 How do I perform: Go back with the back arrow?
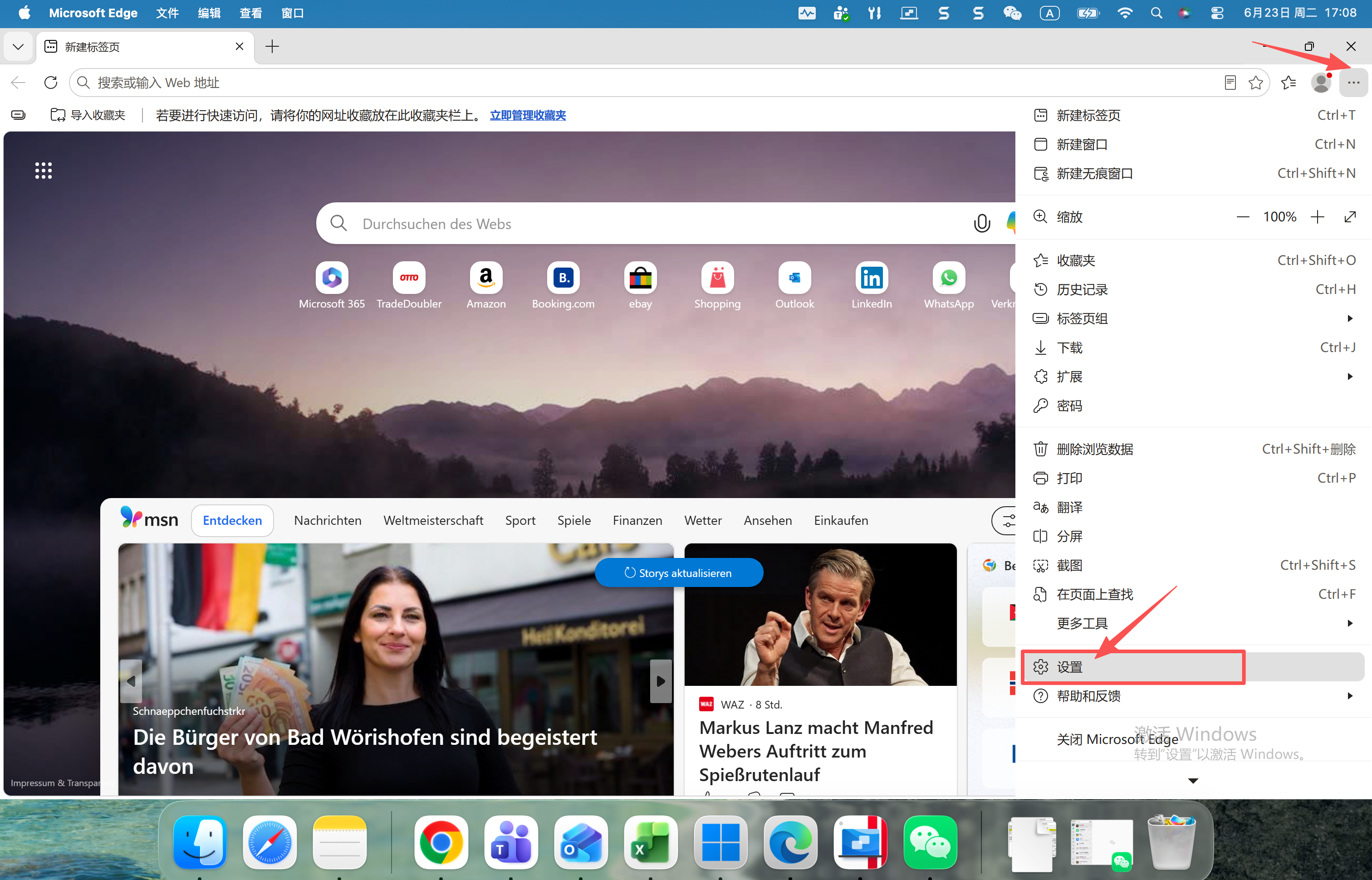pyautogui.click(x=18, y=83)
